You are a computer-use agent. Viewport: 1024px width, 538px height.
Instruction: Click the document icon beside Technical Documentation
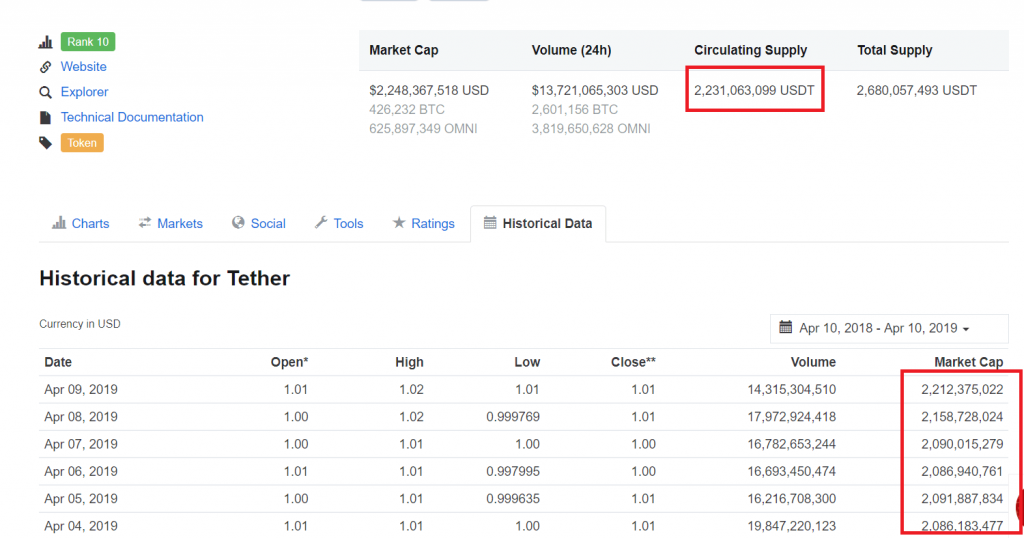pos(45,117)
